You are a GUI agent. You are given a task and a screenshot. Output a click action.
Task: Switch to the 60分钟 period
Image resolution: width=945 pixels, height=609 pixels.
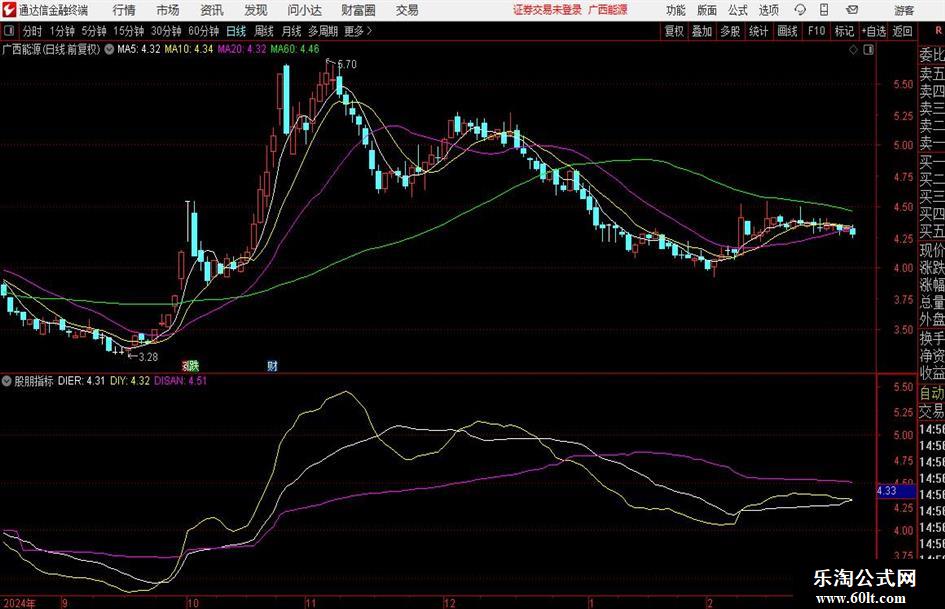point(204,31)
